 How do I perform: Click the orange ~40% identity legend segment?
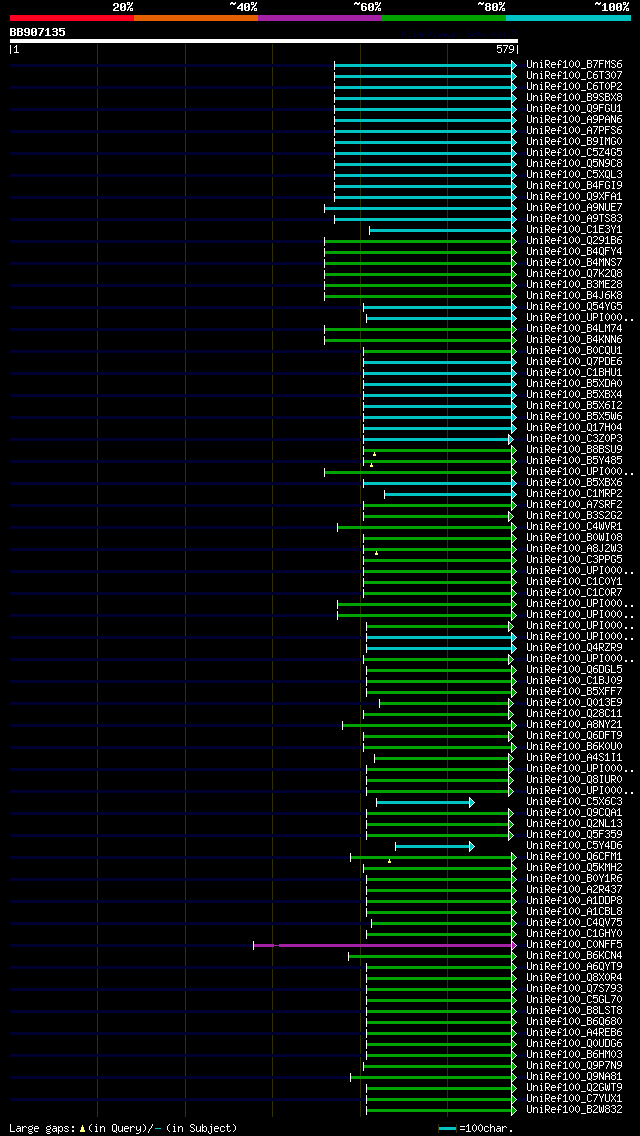point(196,17)
